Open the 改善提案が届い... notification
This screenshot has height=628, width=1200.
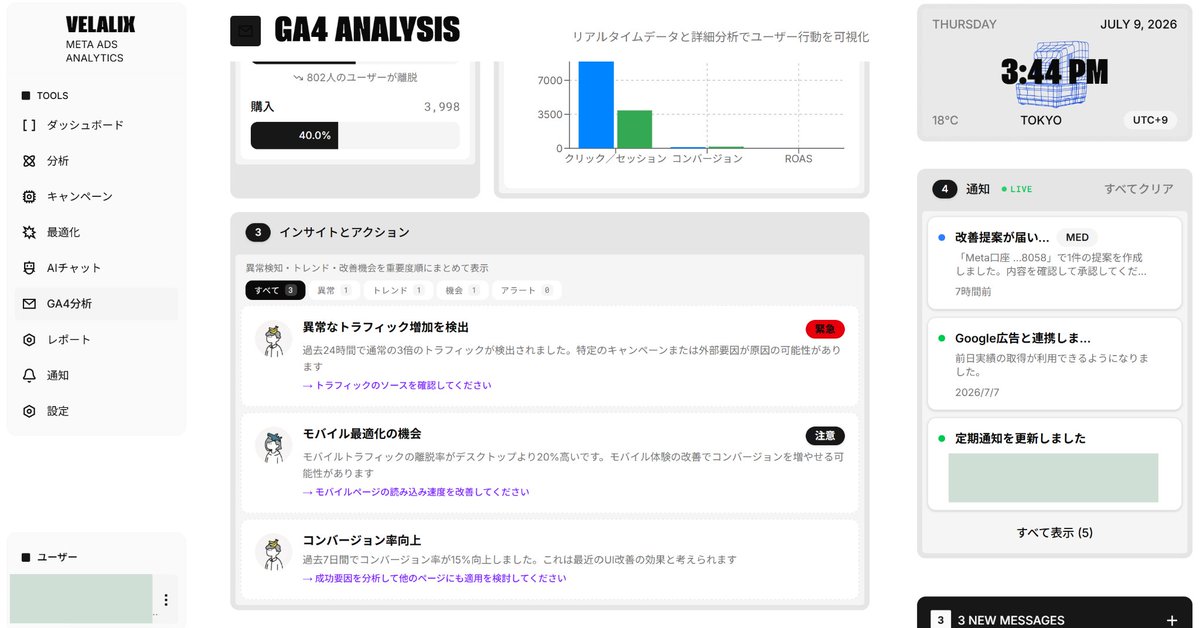[x=1054, y=263]
